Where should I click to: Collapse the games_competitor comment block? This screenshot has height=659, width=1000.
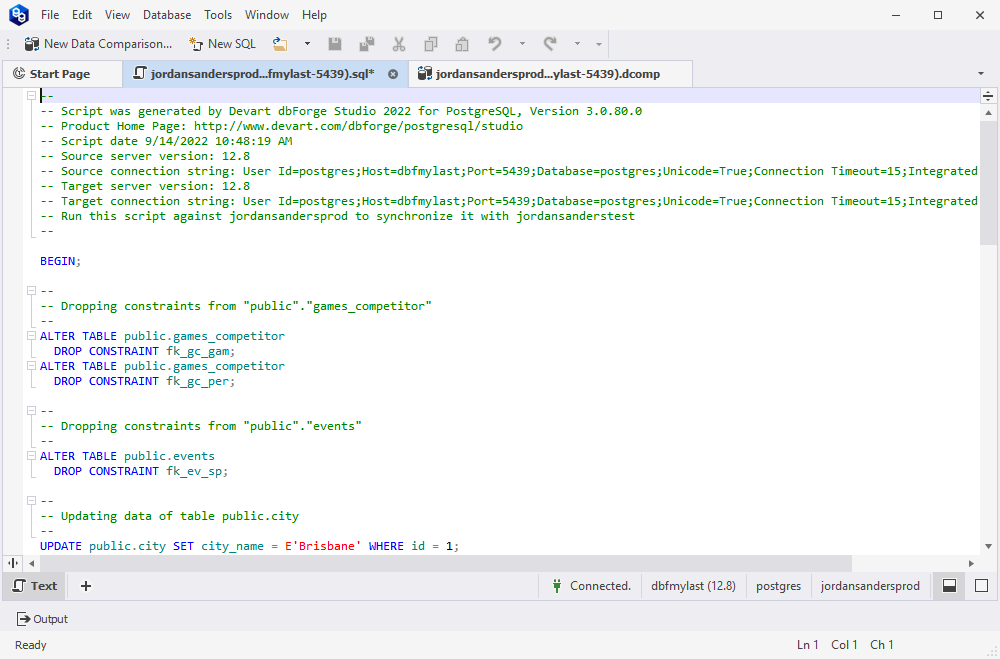point(31,291)
